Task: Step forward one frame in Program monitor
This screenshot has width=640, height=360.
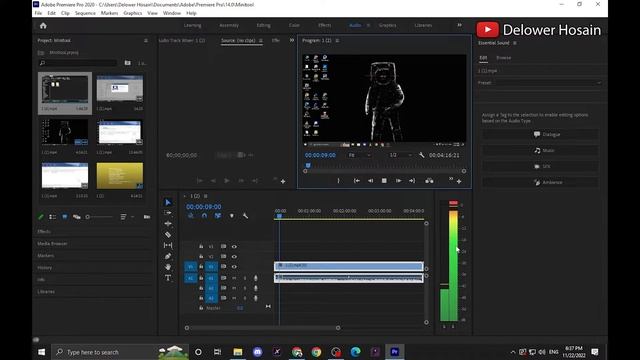Action: tap(398, 180)
